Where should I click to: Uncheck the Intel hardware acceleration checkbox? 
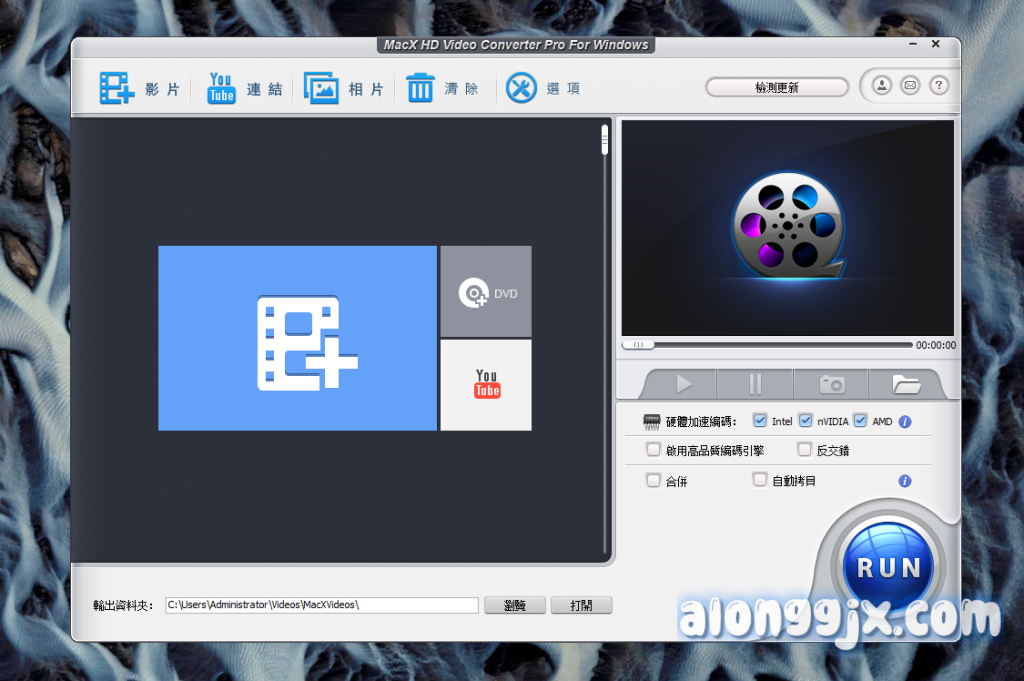760,421
